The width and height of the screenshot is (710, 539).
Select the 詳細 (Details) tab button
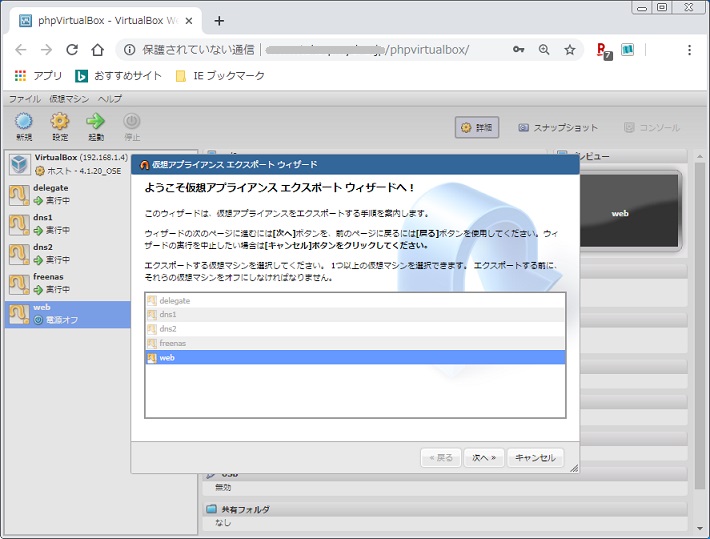(477, 128)
